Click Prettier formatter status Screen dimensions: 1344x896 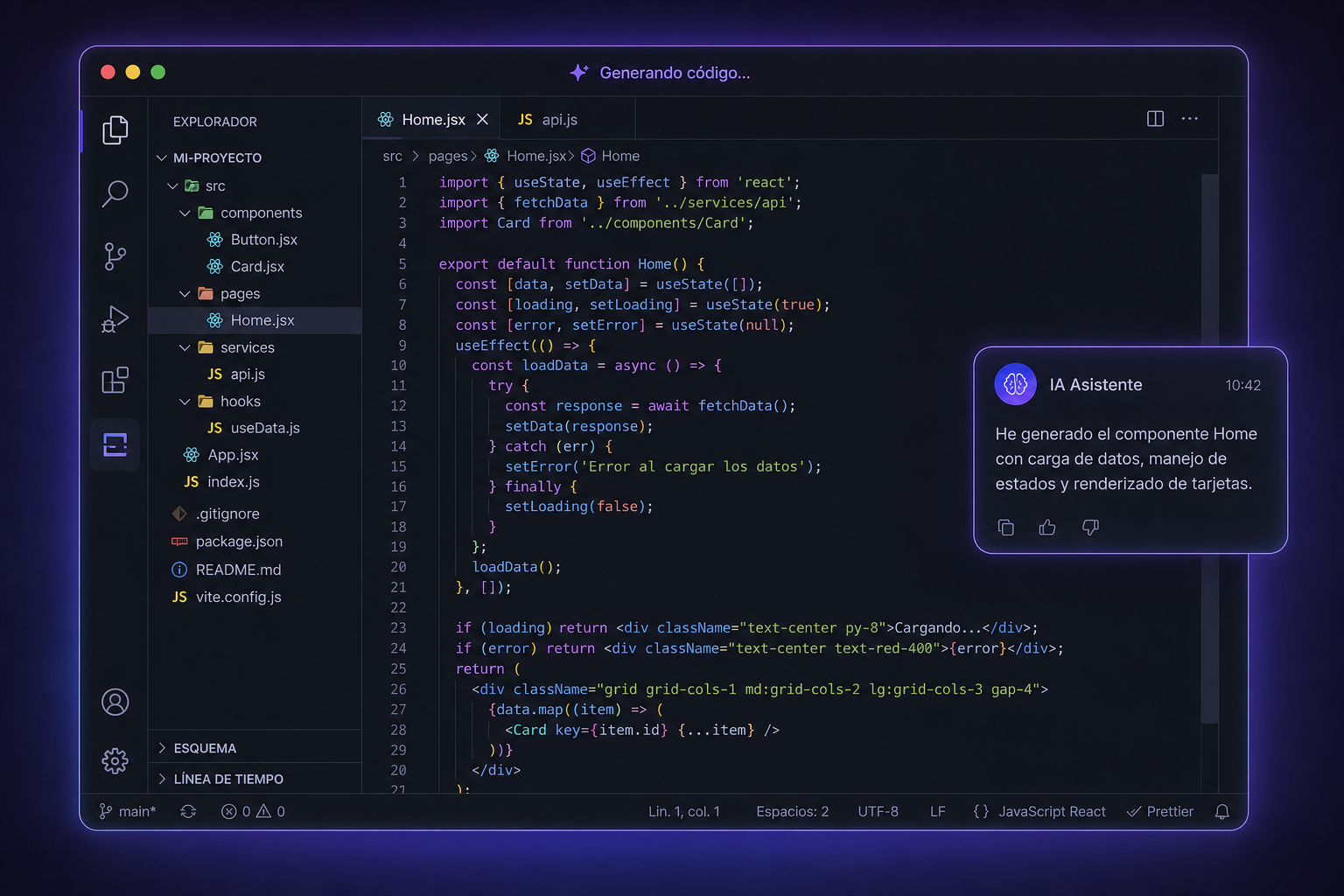1160,812
